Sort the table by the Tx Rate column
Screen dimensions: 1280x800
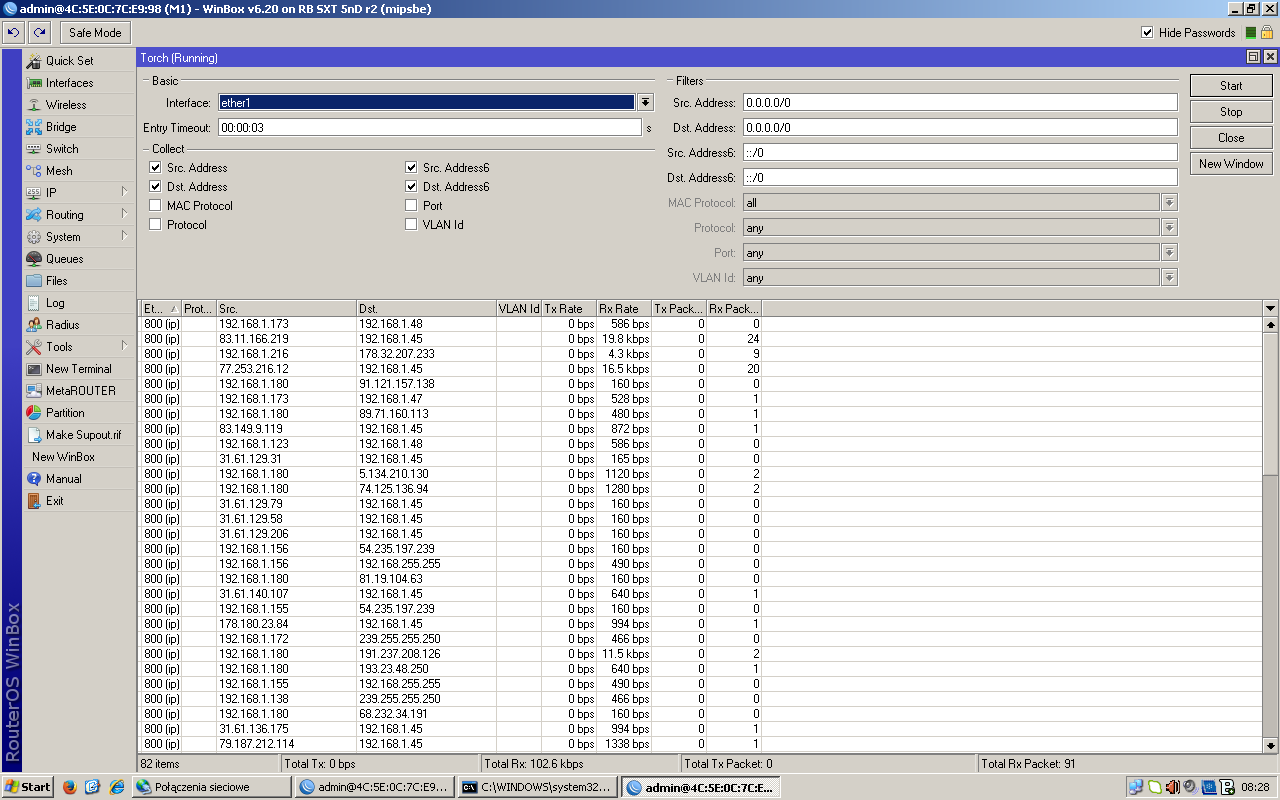(x=569, y=309)
